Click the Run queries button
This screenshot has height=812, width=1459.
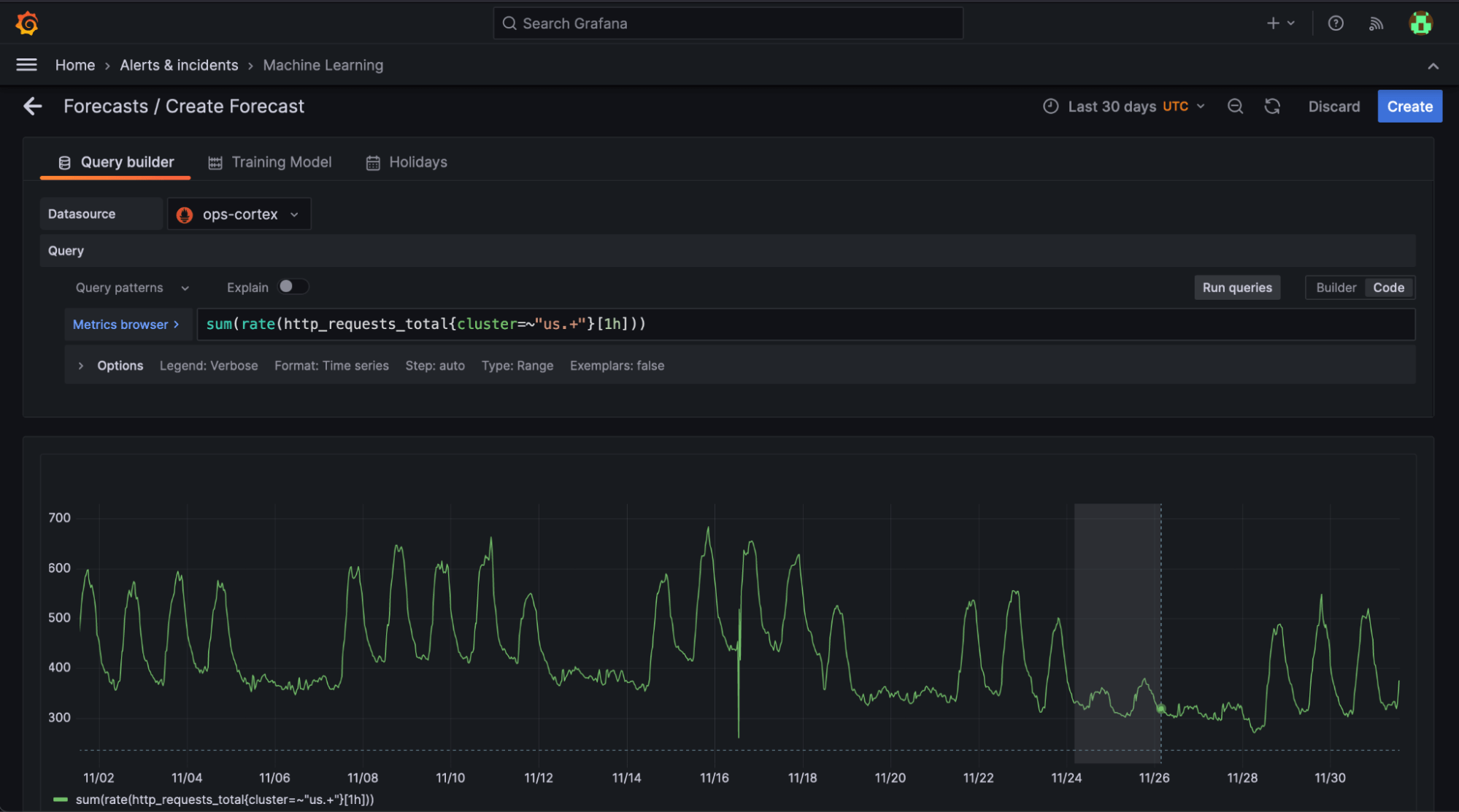[x=1236, y=287]
